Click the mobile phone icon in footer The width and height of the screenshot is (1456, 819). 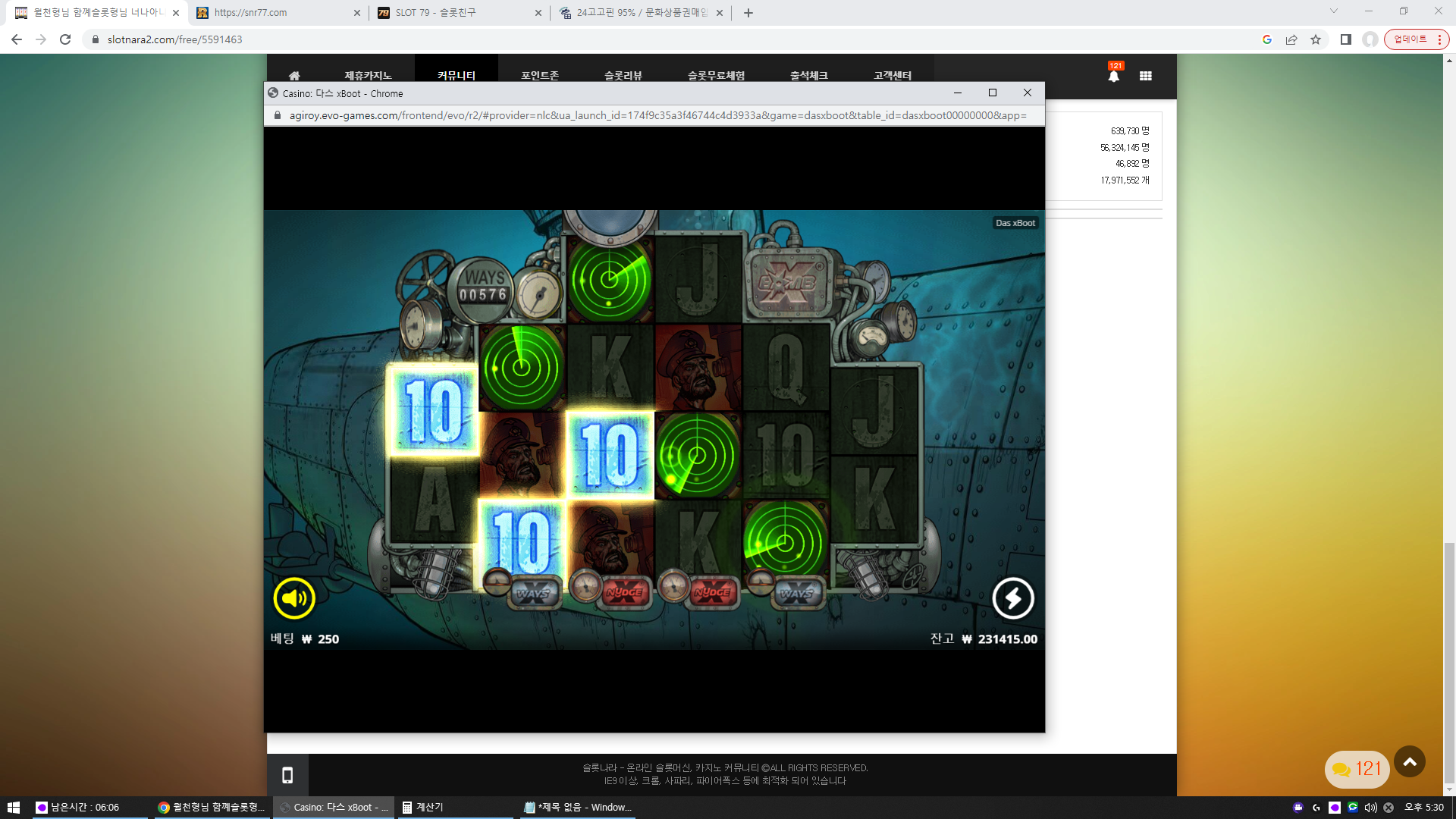coord(287,775)
